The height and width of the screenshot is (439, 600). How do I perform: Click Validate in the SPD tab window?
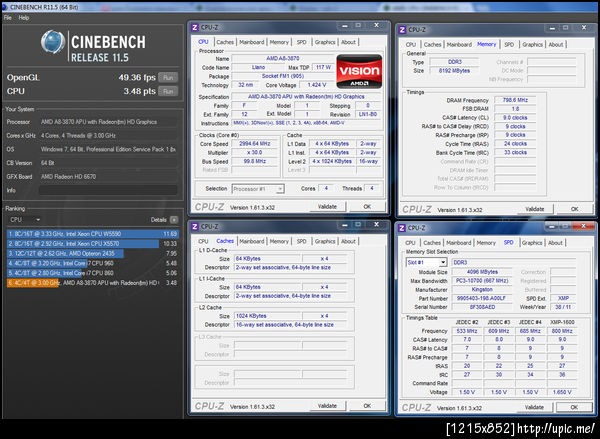click(534, 407)
